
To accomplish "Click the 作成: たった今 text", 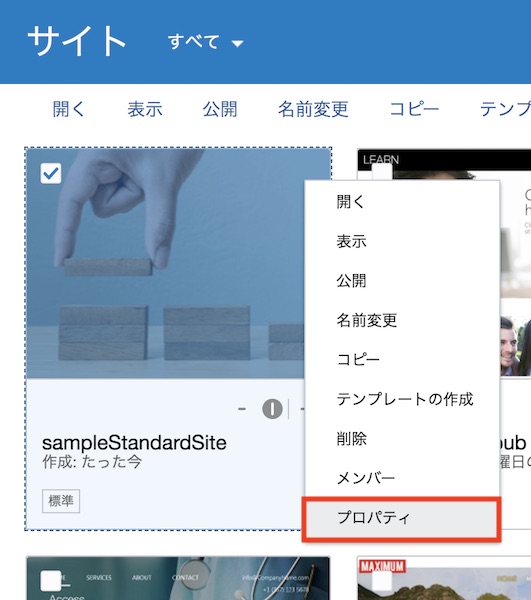I will (92, 462).
